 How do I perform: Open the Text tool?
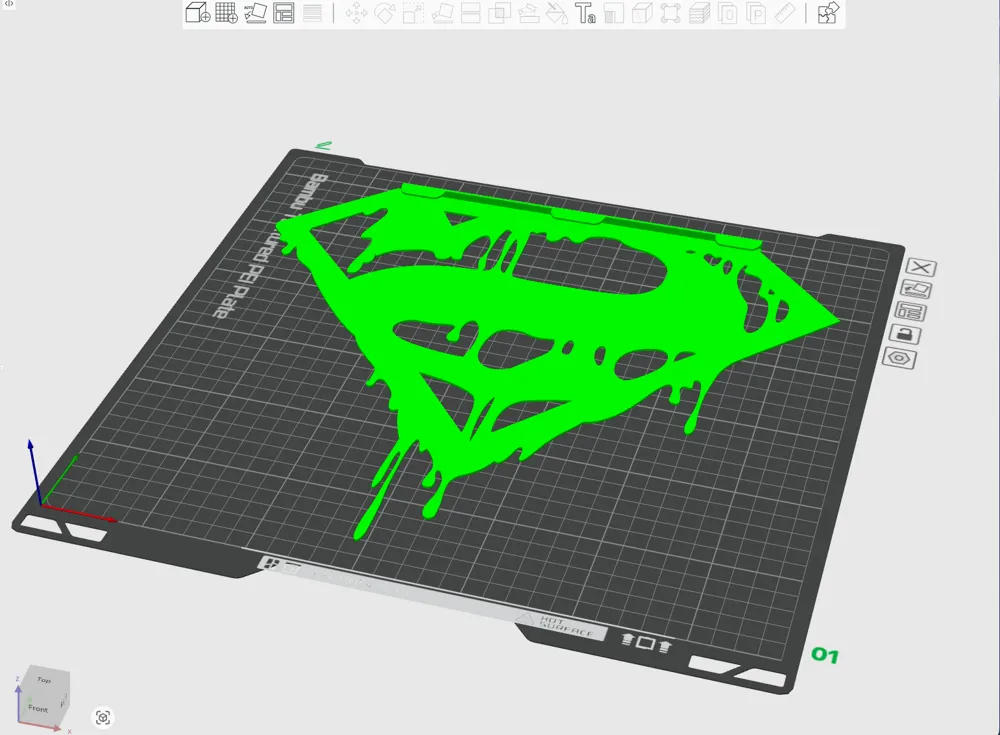point(586,13)
